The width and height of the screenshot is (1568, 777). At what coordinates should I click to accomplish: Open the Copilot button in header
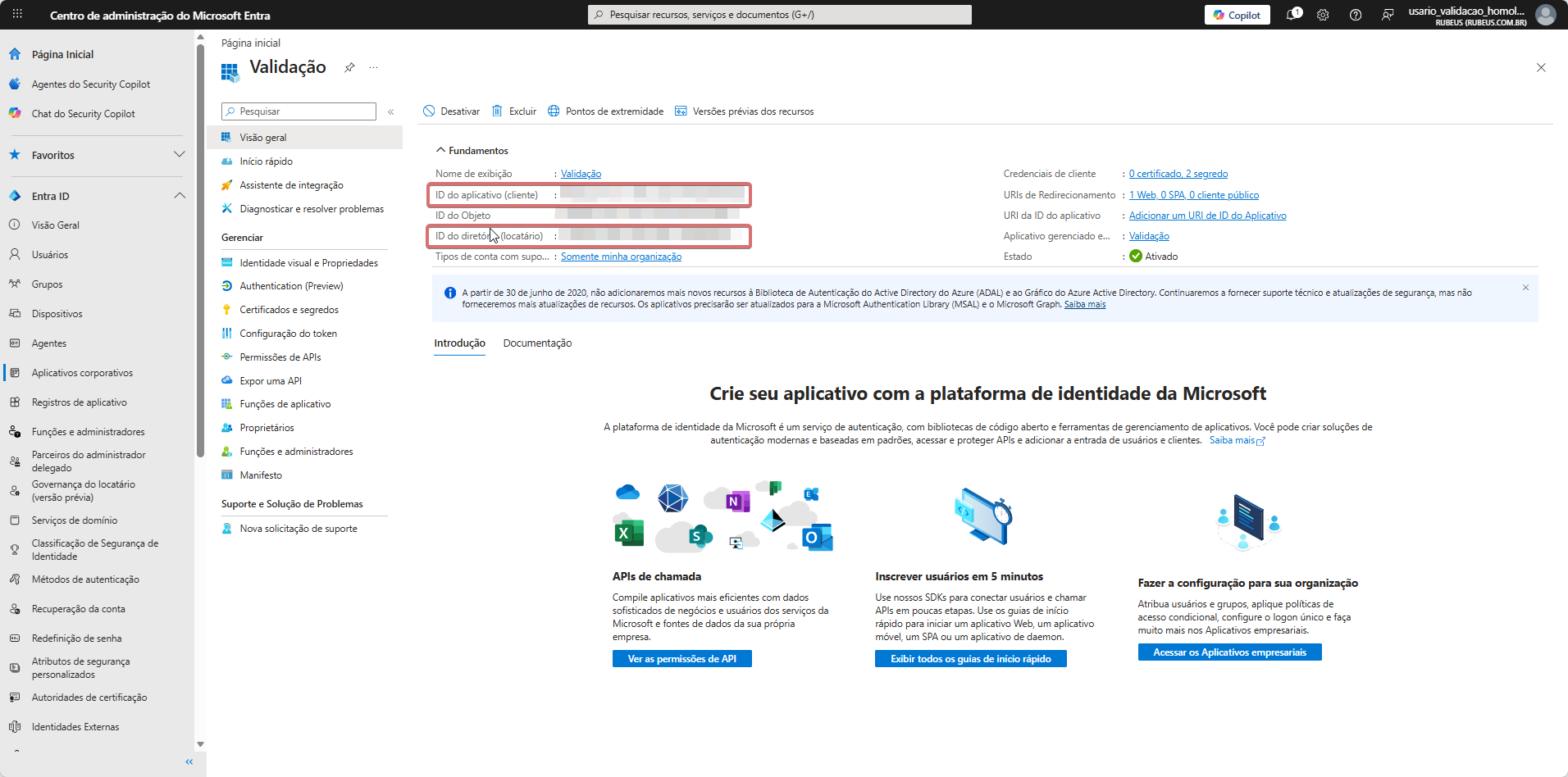[1237, 15]
